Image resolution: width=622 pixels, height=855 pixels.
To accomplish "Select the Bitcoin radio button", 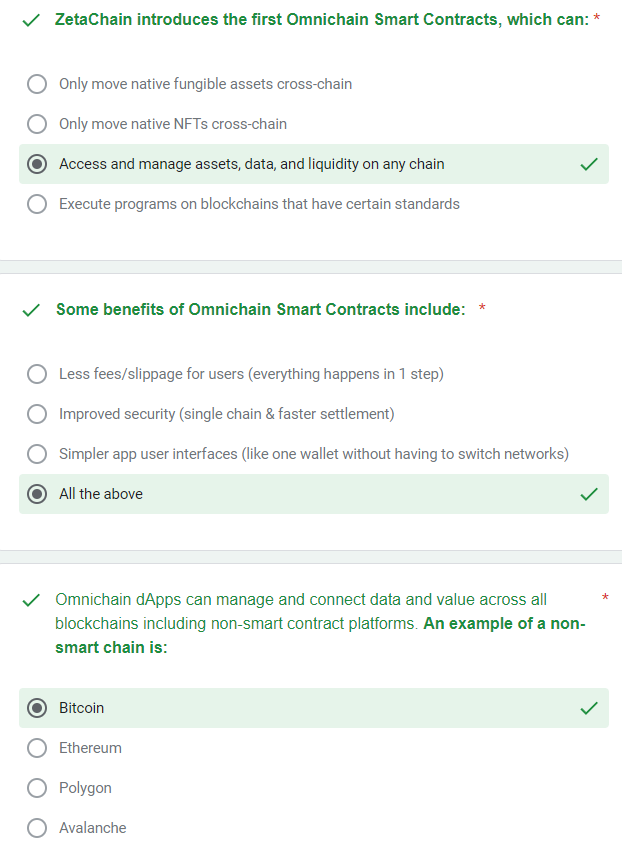I will pos(37,708).
